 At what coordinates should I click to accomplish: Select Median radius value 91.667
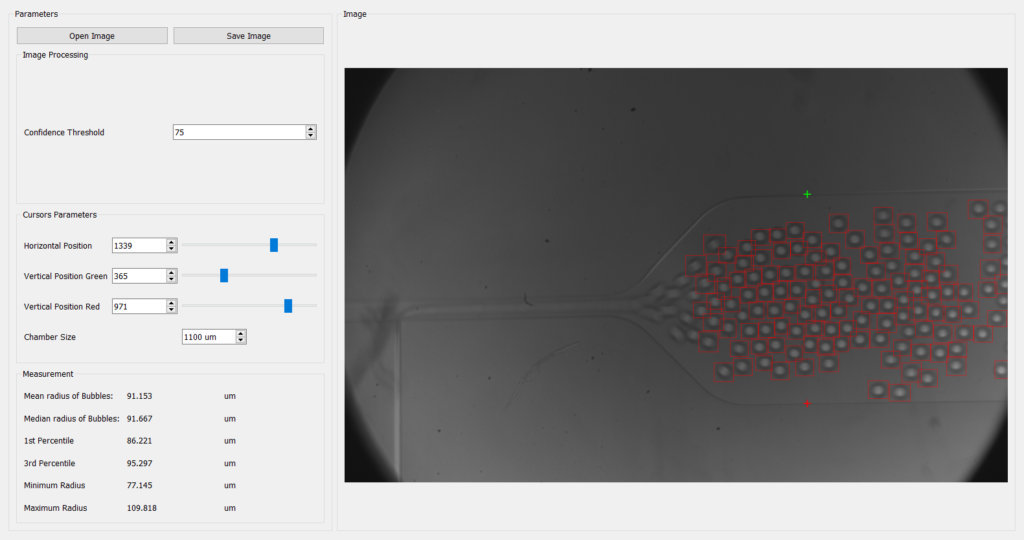click(x=139, y=419)
